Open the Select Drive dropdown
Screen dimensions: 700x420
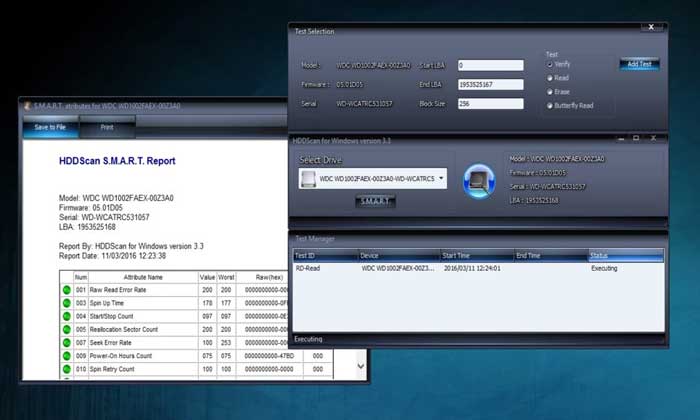click(442, 179)
